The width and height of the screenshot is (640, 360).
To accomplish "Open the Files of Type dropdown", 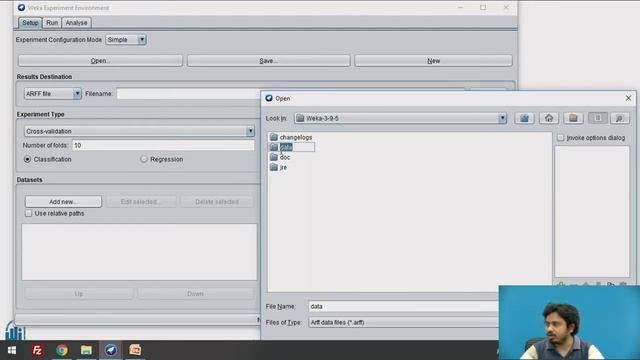I will click(403, 322).
